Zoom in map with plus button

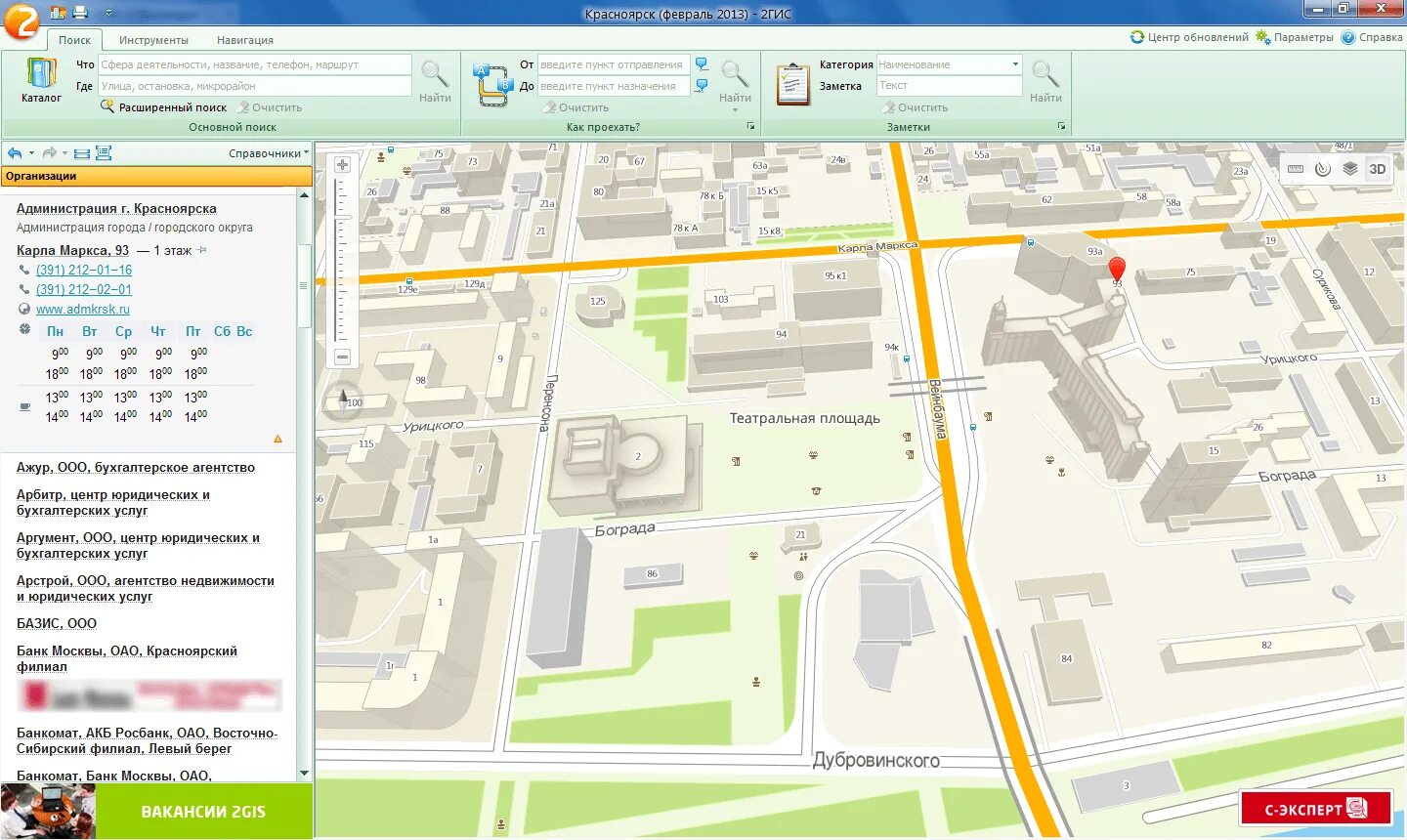(342, 165)
